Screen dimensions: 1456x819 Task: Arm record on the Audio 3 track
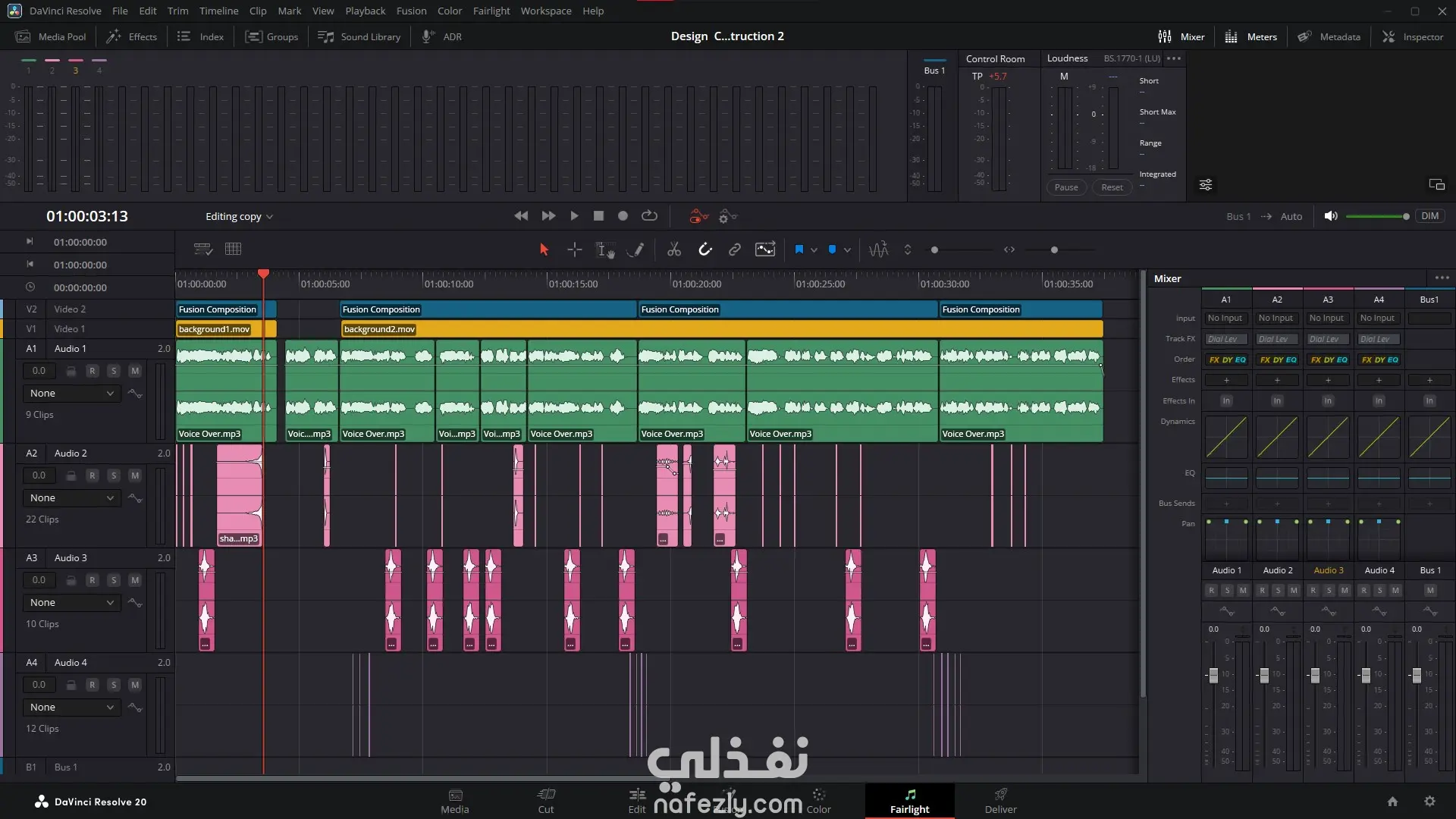[92, 580]
